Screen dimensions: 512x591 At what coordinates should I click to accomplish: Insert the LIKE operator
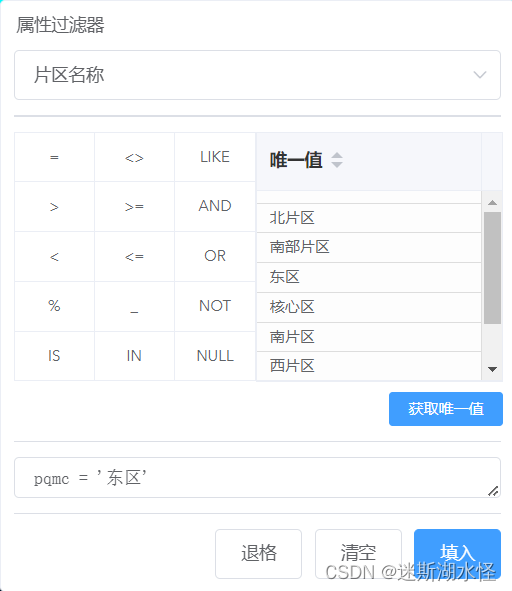(x=215, y=157)
